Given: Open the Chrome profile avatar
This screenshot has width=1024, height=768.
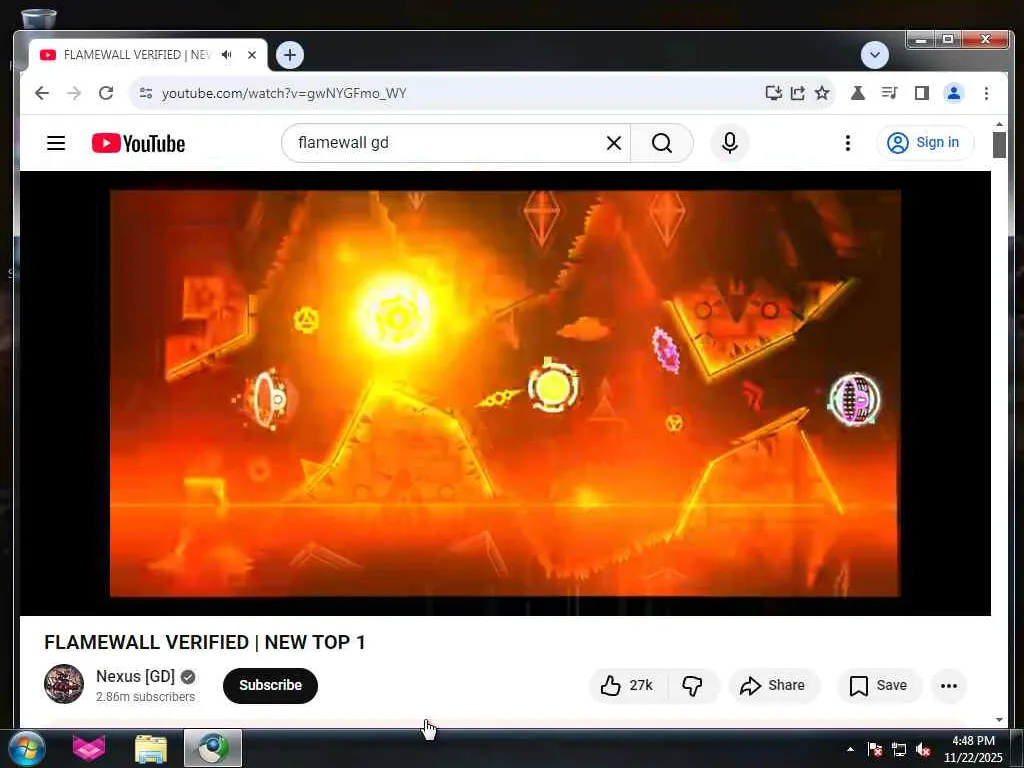Looking at the screenshot, I should 954,93.
